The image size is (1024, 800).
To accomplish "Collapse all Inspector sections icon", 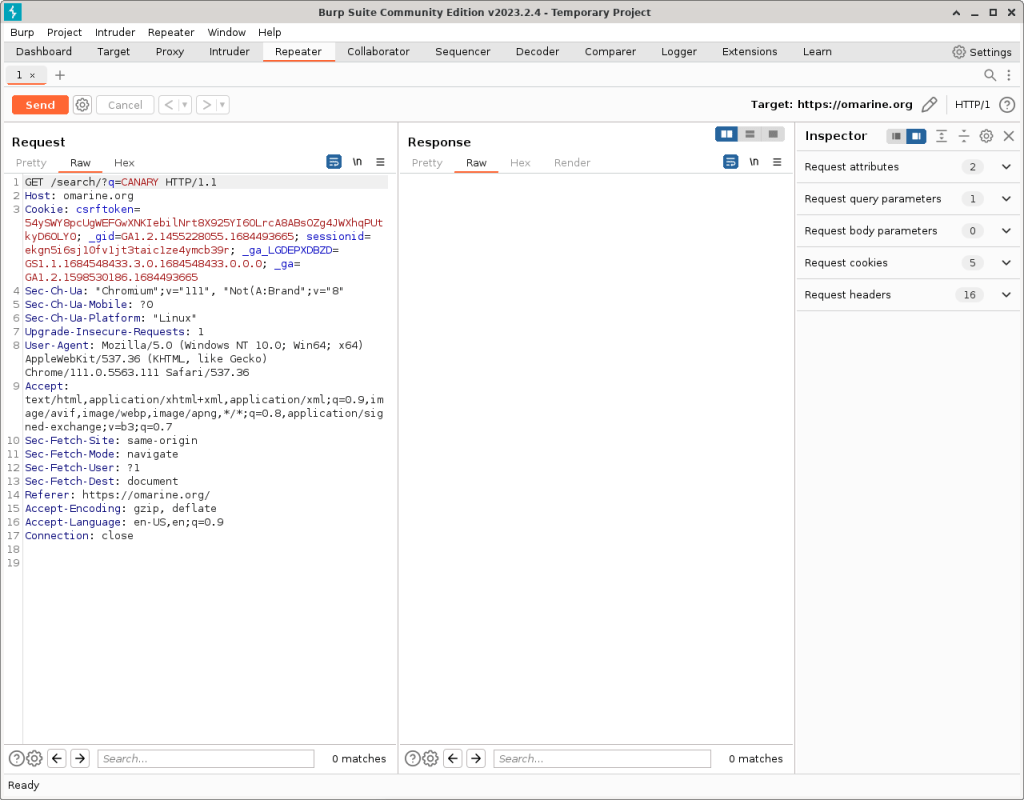I will click(964, 136).
